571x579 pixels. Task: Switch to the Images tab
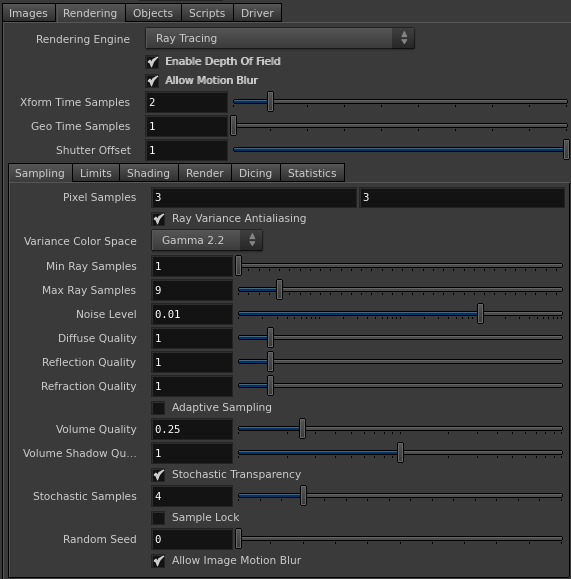pyautogui.click(x=28, y=13)
